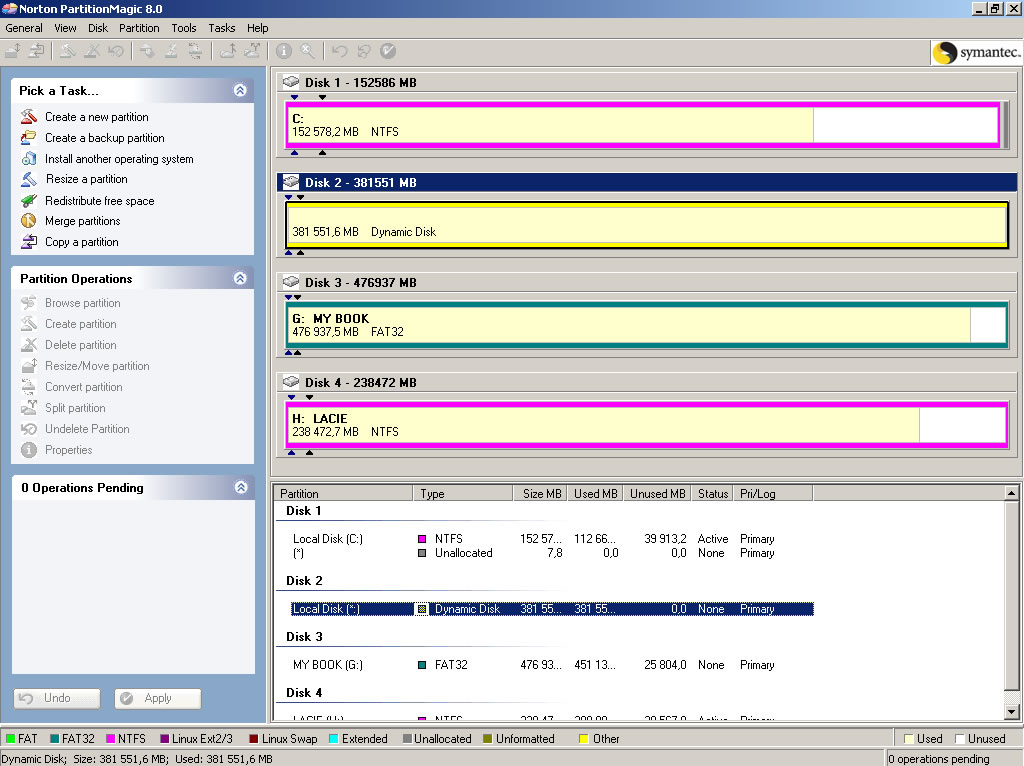Select the H: LACIE partition bar
Viewport: 1024px width, 766px height.
point(647,424)
